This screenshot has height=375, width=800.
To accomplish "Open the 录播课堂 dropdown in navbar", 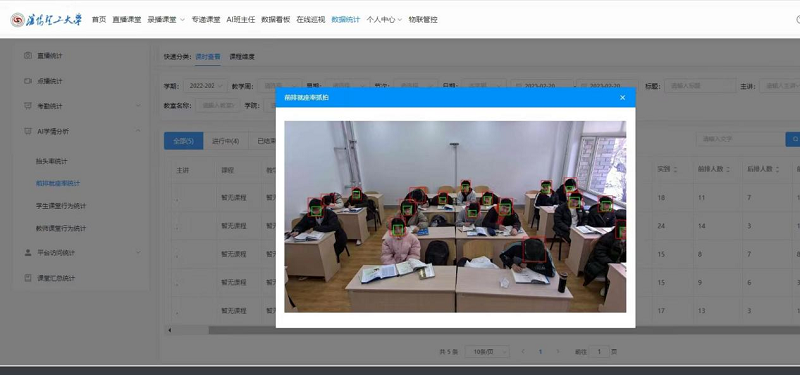I will 166,20.
